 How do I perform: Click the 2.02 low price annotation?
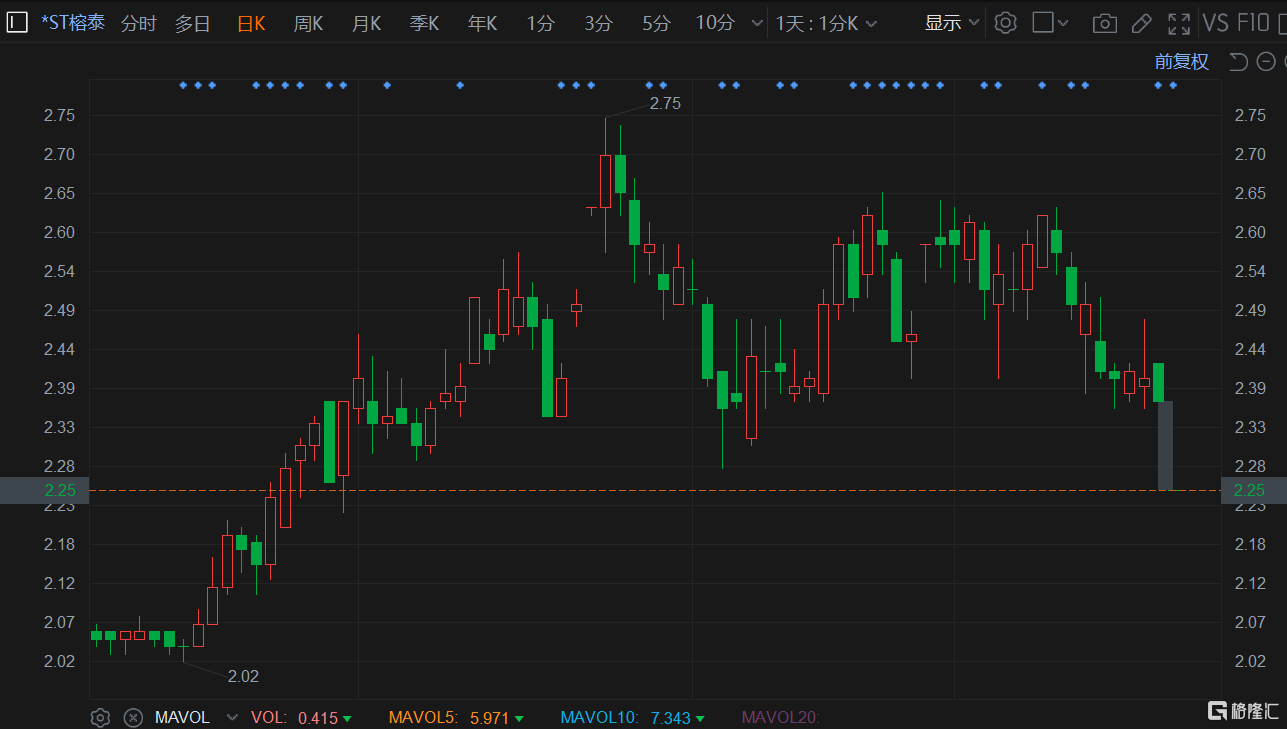pyautogui.click(x=243, y=676)
